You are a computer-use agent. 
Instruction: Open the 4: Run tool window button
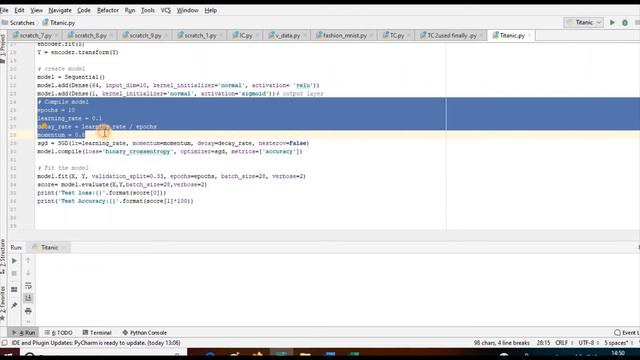(23, 333)
